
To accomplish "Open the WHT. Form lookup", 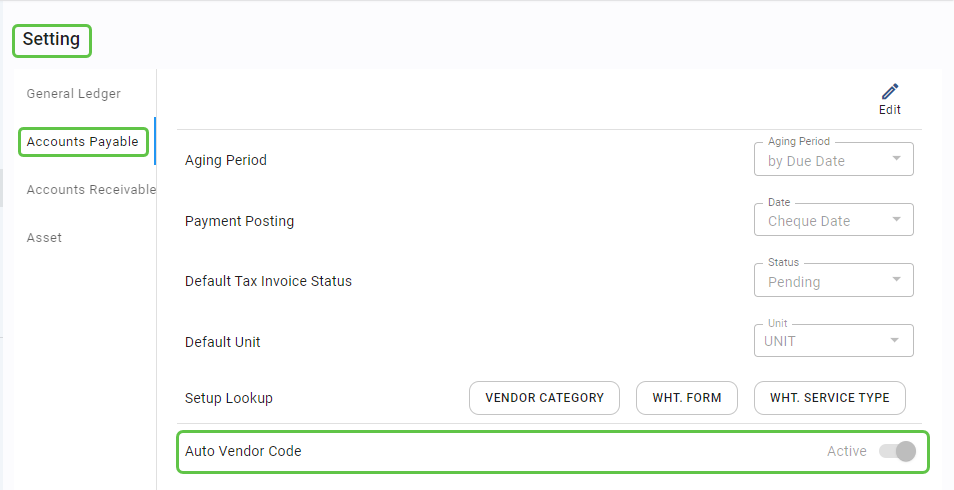I will point(687,398).
